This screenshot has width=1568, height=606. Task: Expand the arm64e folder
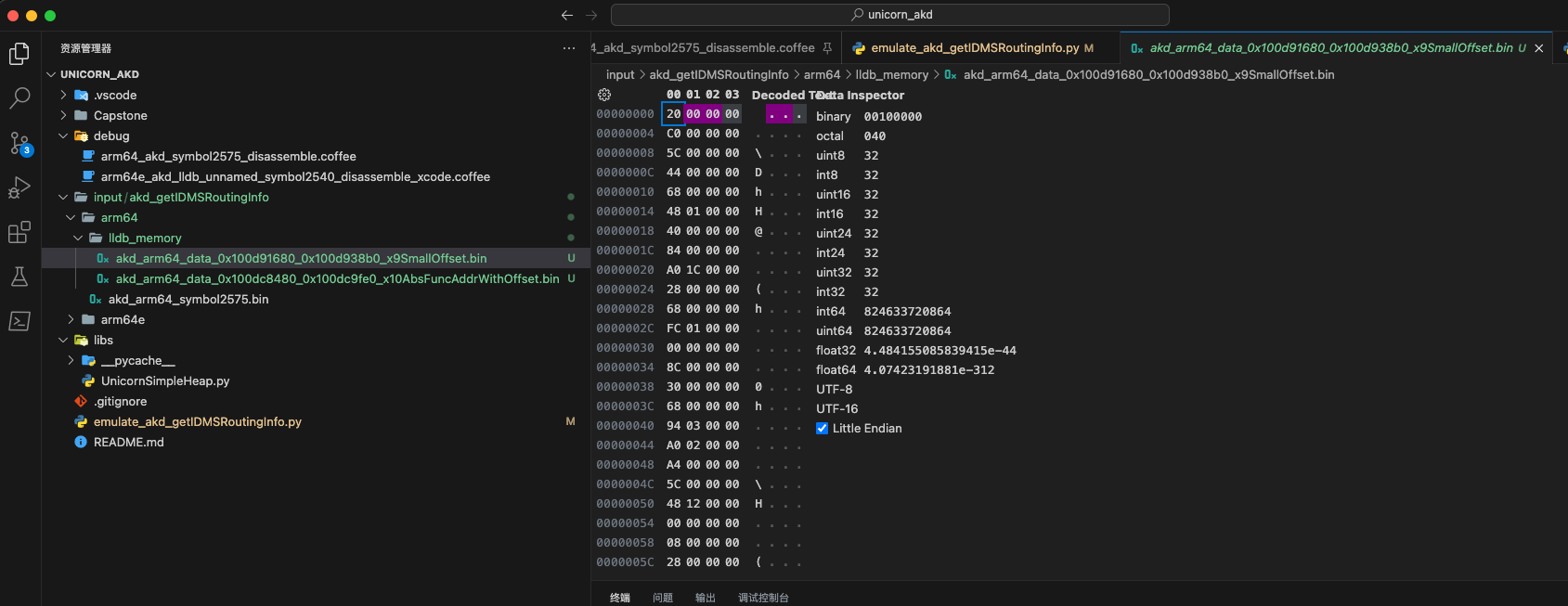(71, 319)
